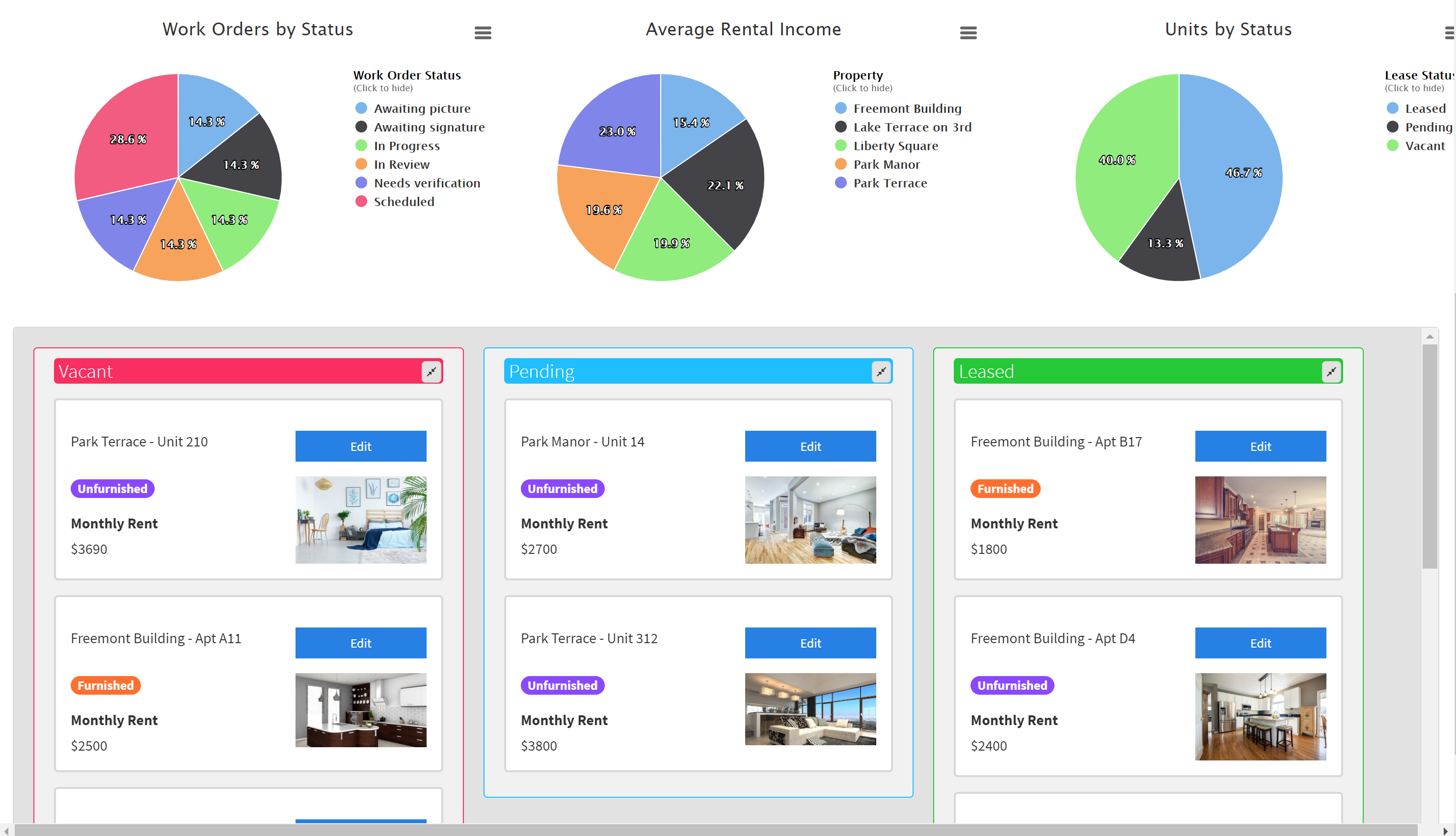
Task: Click the $3800 rent value
Action: (x=539, y=746)
